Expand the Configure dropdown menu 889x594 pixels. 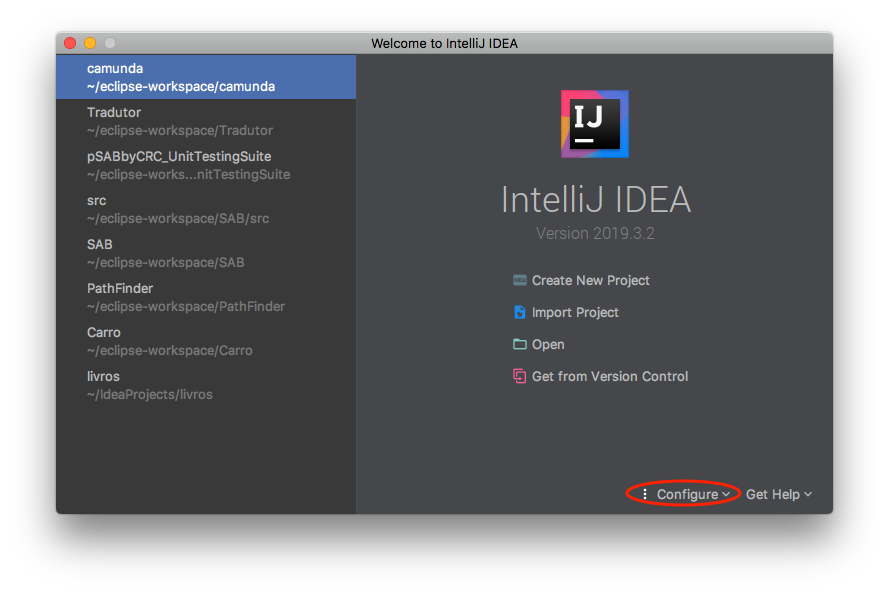(x=692, y=495)
